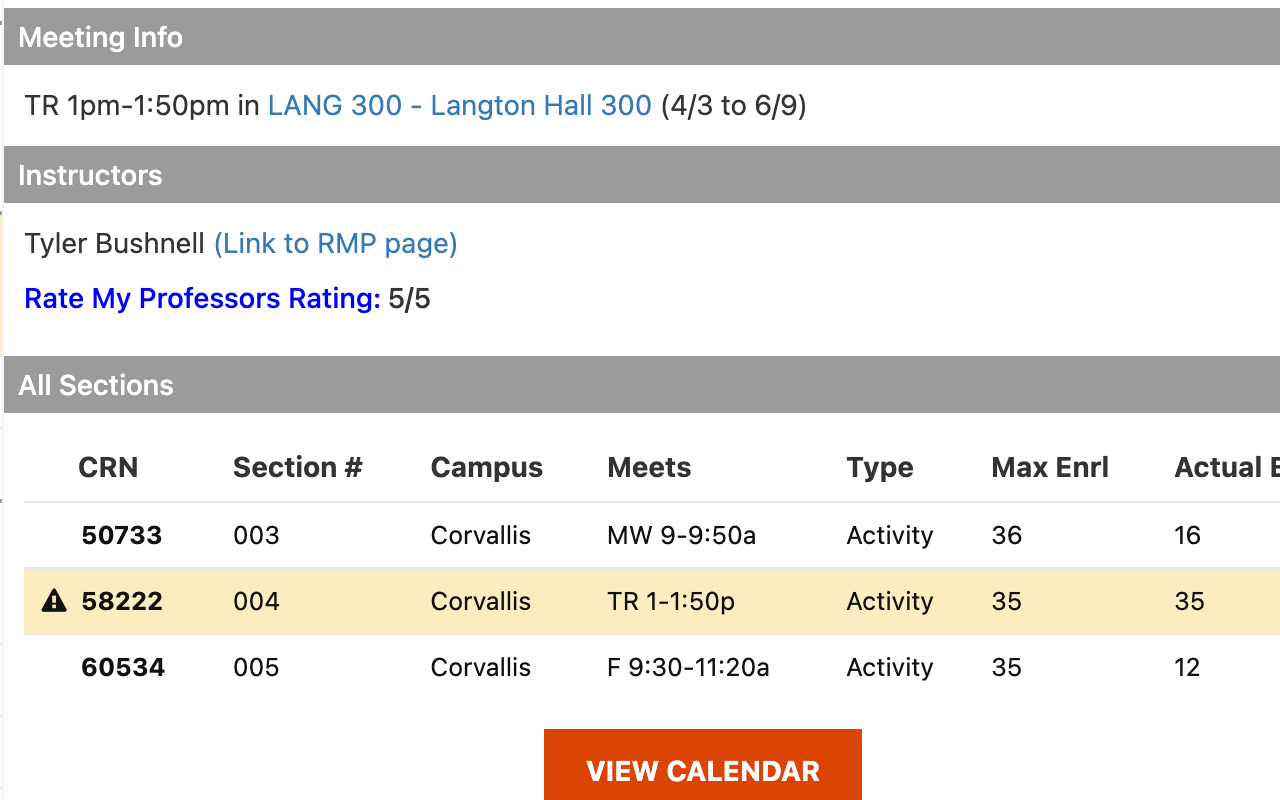Click the All Sections header bar
This screenshot has height=800, width=1280.
(x=642, y=385)
